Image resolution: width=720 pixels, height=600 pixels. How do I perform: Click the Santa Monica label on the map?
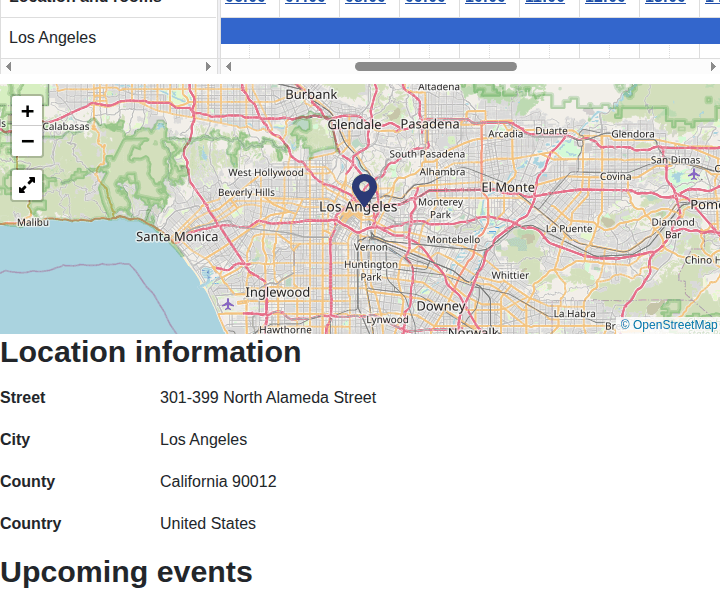(x=177, y=237)
